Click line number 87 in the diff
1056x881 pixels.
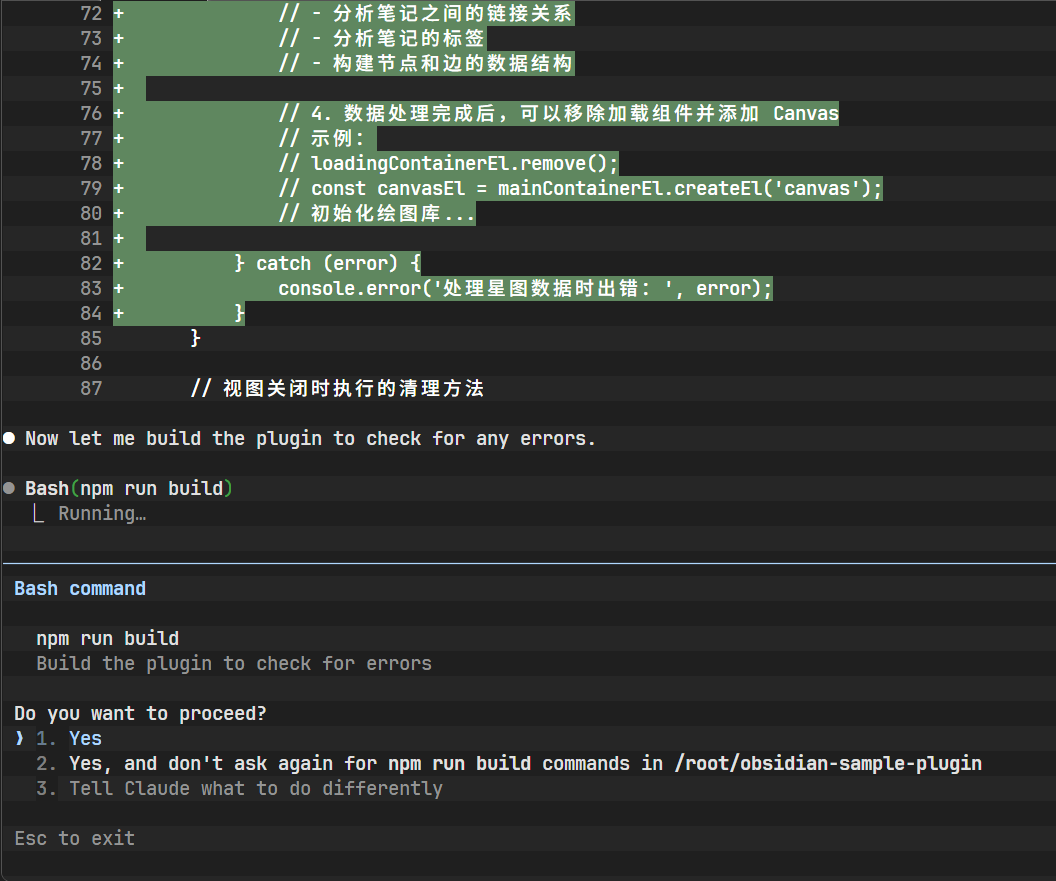pos(91,389)
